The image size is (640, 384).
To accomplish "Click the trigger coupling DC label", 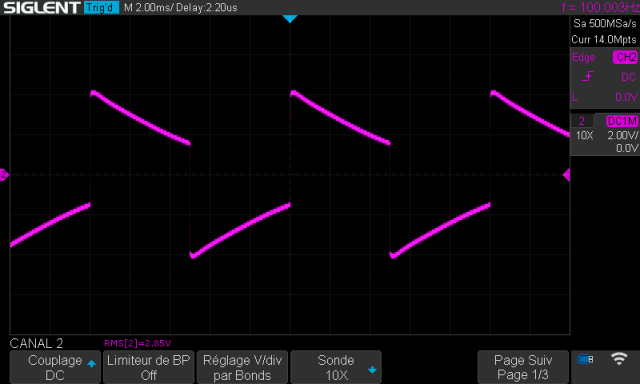I will click(x=628, y=77).
